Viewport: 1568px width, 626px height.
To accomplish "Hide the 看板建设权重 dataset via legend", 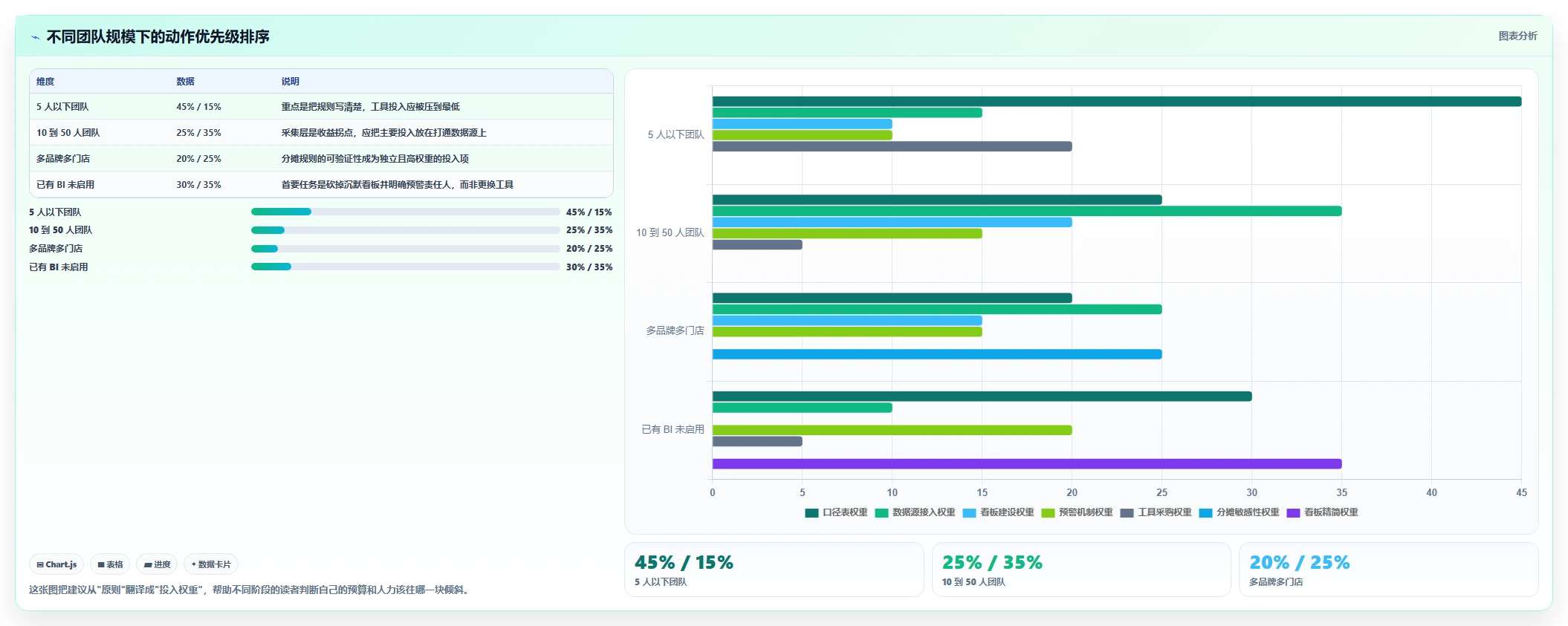I will (x=998, y=512).
